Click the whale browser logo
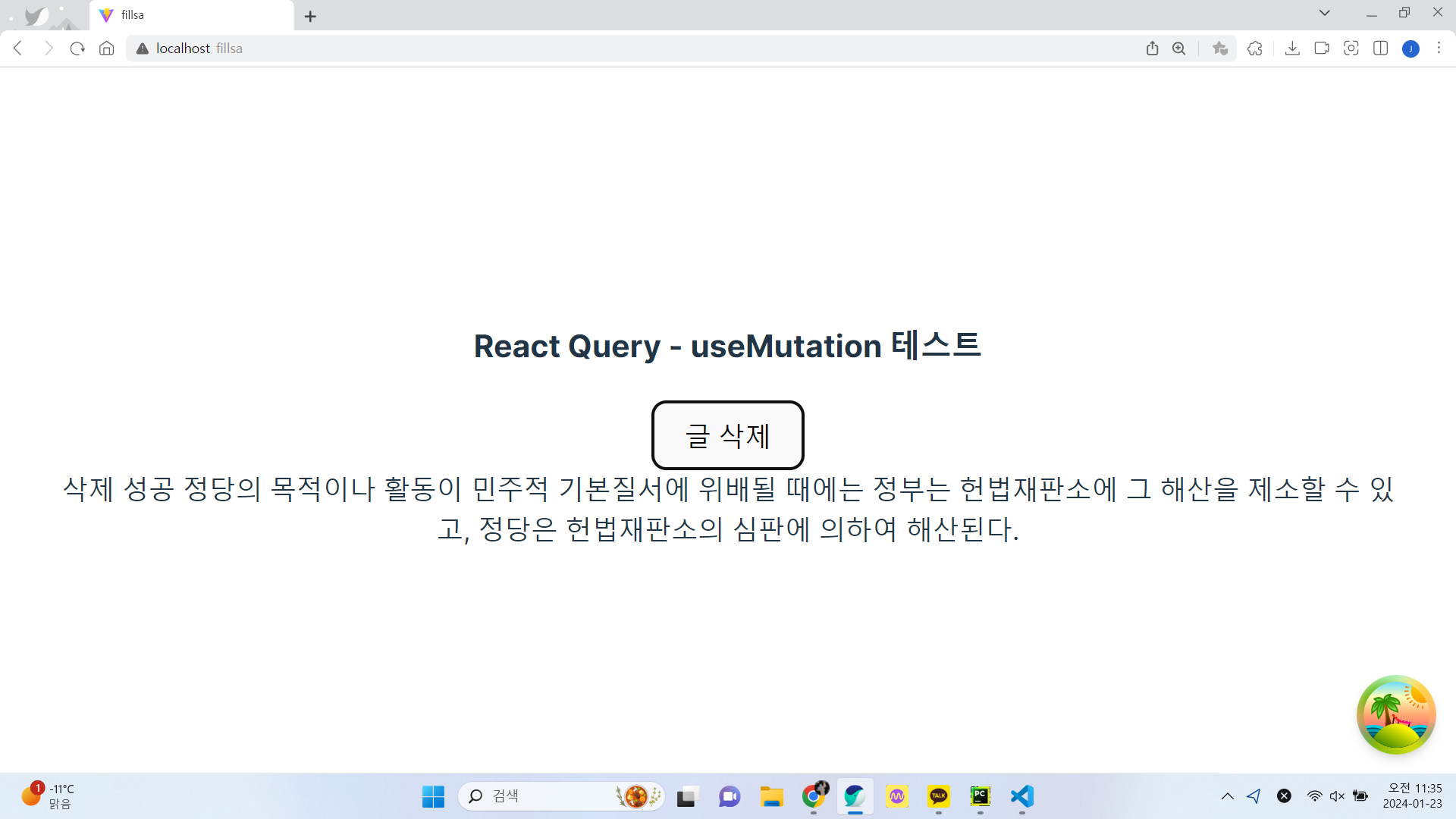 coord(36,16)
